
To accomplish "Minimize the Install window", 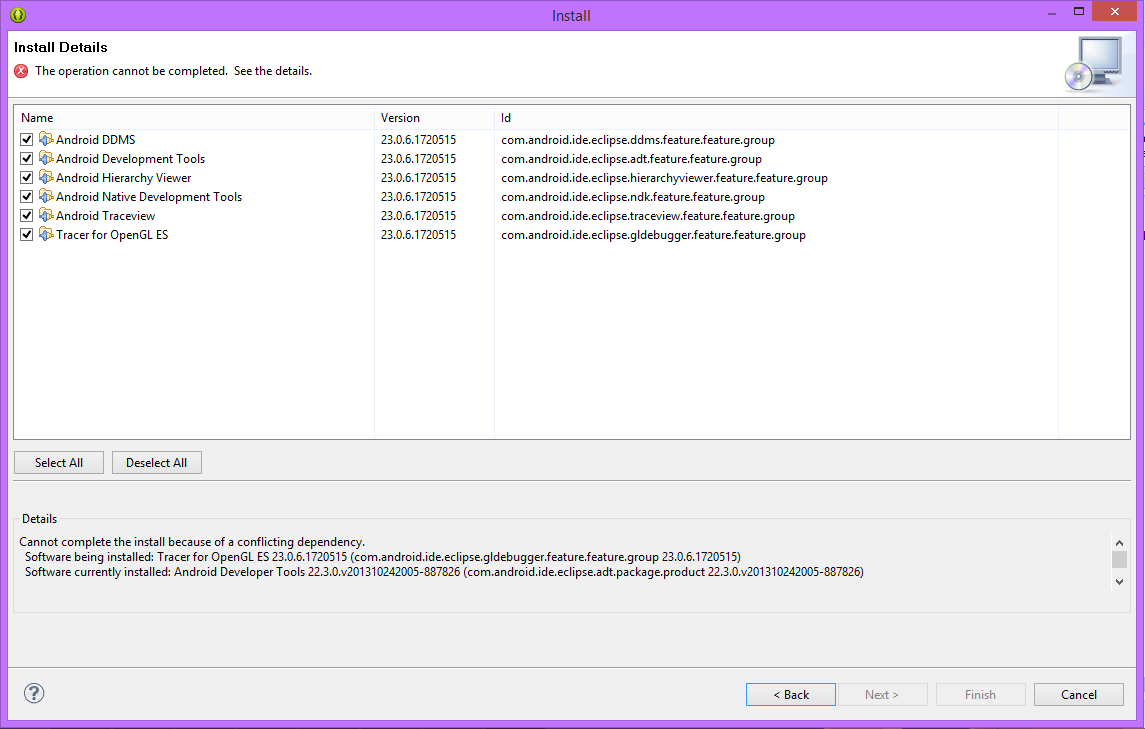I will point(1052,13).
